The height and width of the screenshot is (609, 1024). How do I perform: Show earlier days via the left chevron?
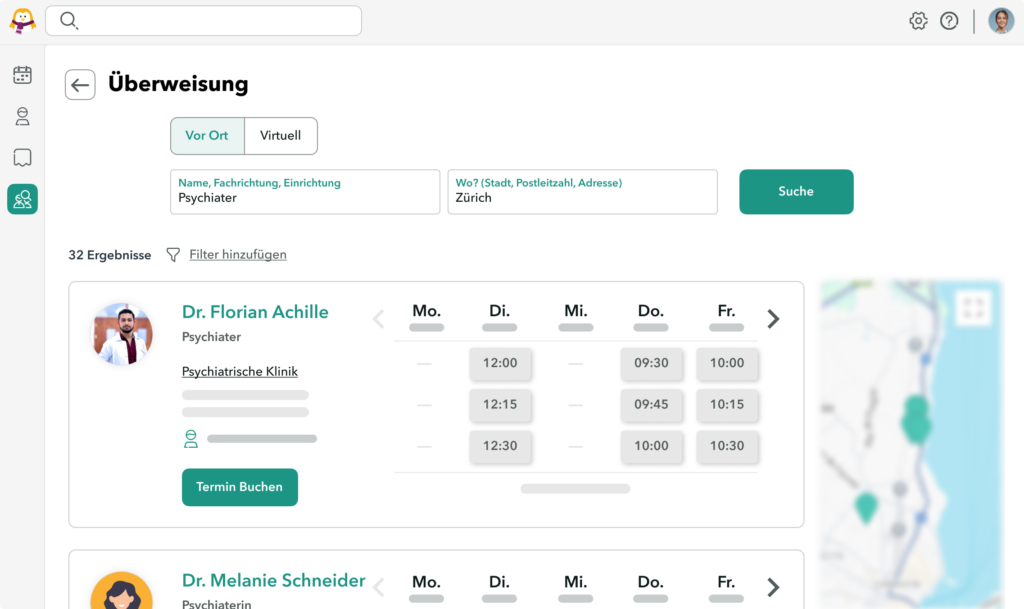[378, 318]
